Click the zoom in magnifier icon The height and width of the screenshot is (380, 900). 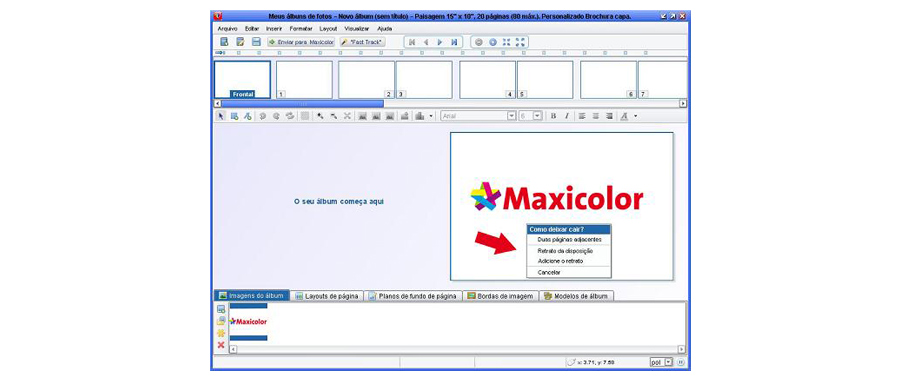coord(492,42)
